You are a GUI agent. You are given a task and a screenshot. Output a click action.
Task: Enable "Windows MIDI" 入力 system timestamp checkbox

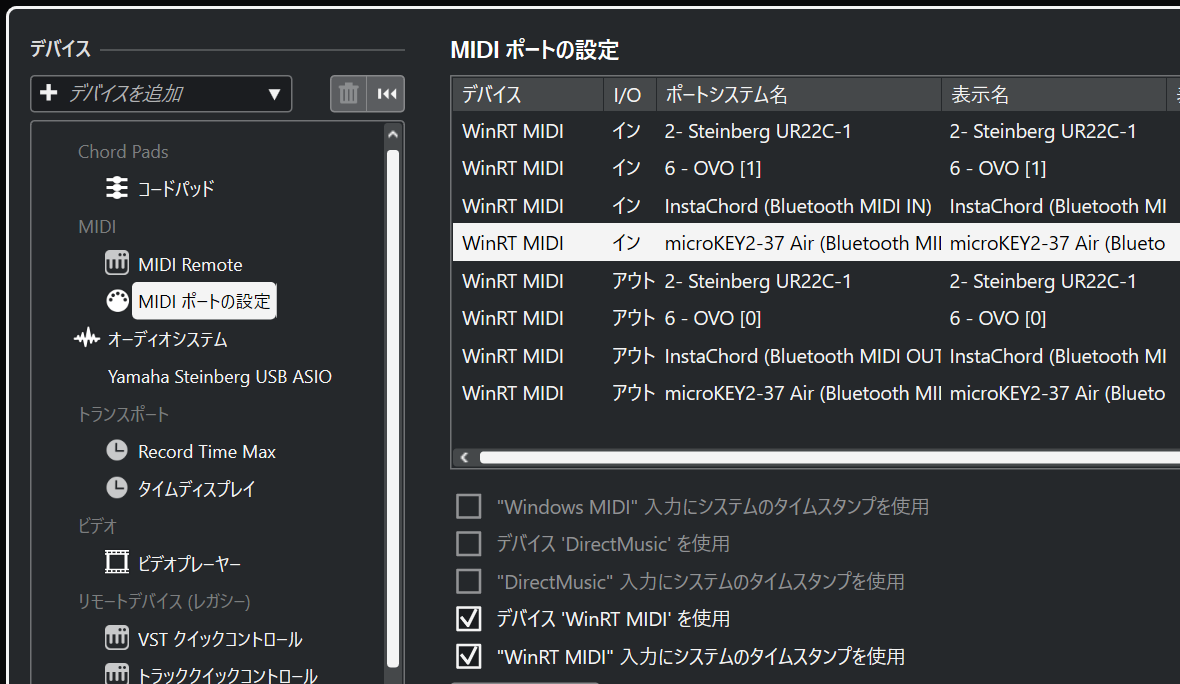[x=469, y=506]
